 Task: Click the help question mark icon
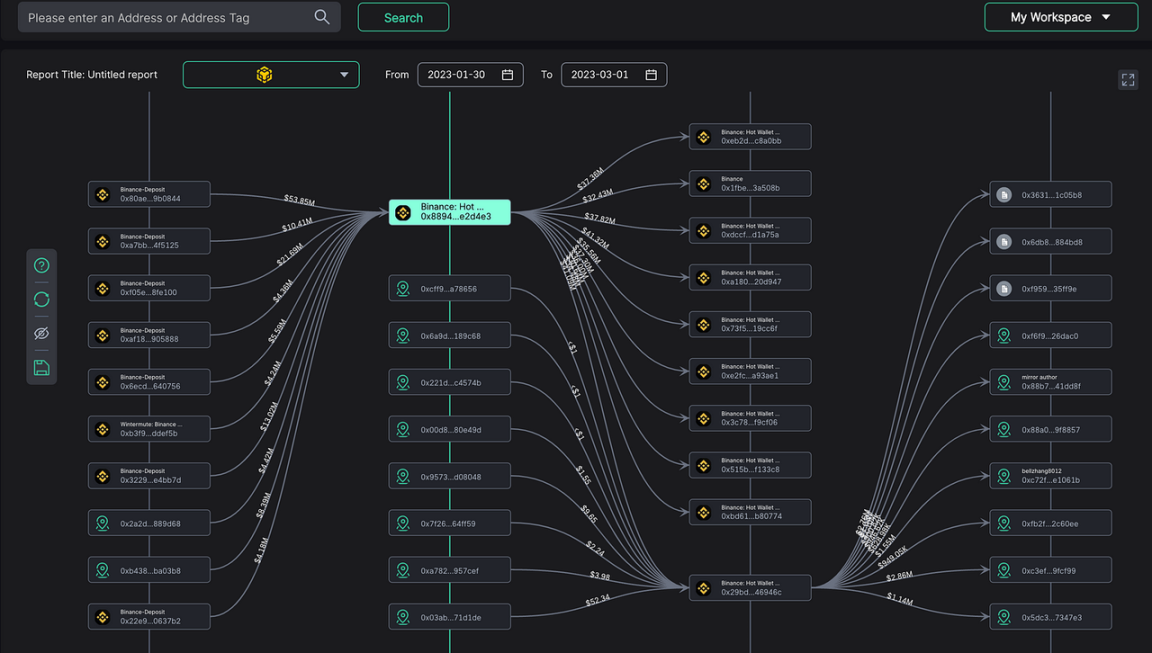(x=41, y=266)
